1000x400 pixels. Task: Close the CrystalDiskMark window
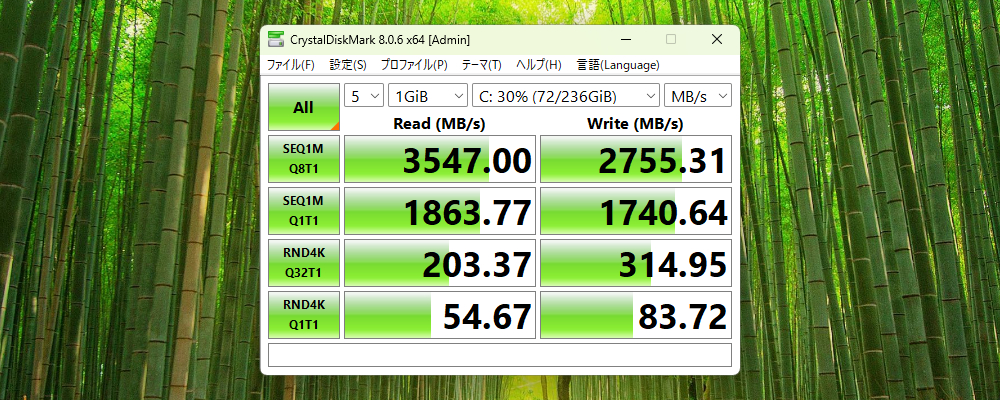pyautogui.click(x=717, y=40)
